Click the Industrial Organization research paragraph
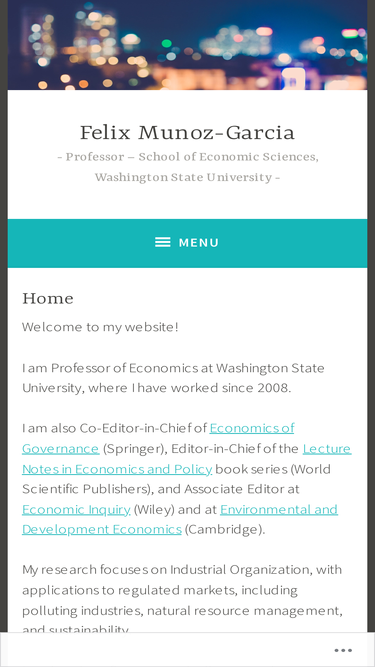Screen dimensions: 375x667 [182, 600]
